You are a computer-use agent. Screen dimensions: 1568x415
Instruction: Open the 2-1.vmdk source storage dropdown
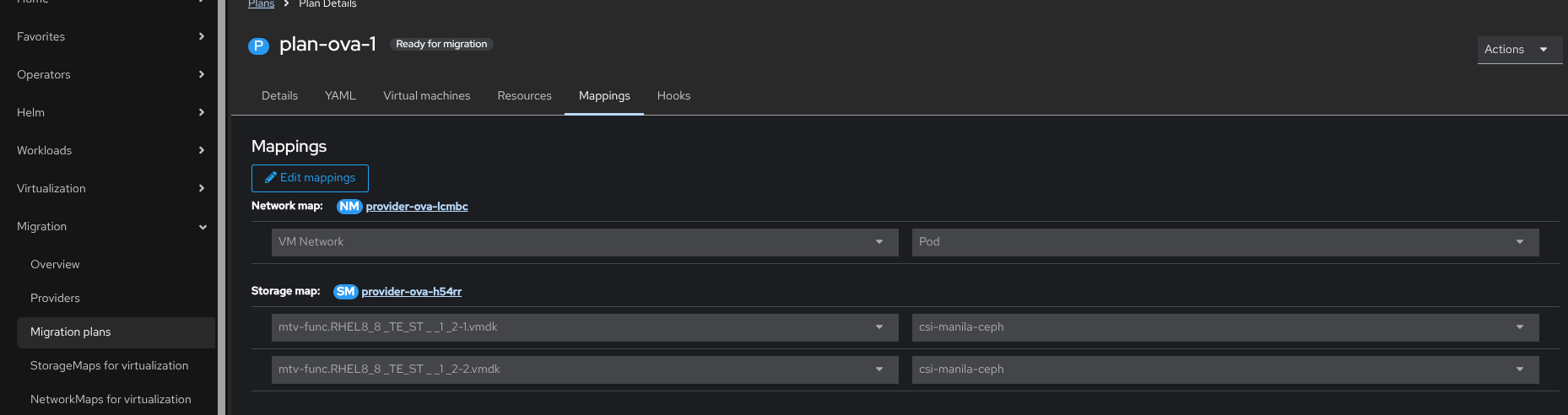(584, 327)
